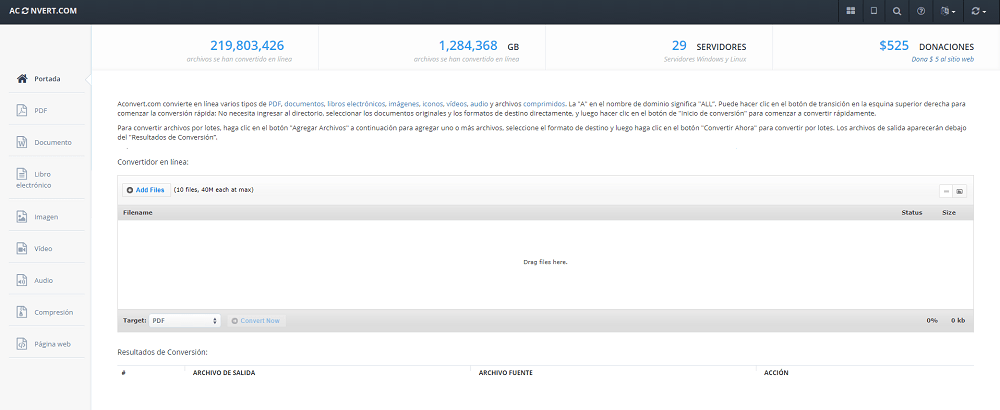1000x410 pixels.
Task: Follow the 'iconos' link in description
Action: click(432, 103)
